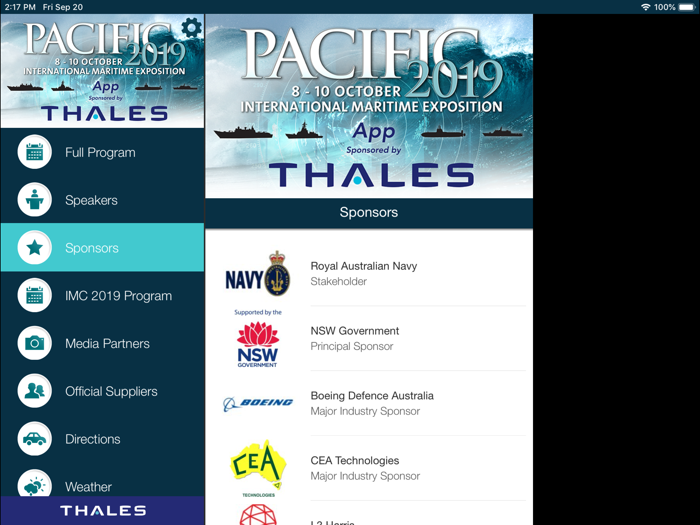700x525 pixels.
Task: Click the Media Partners camera icon
Action: [34, 343]
